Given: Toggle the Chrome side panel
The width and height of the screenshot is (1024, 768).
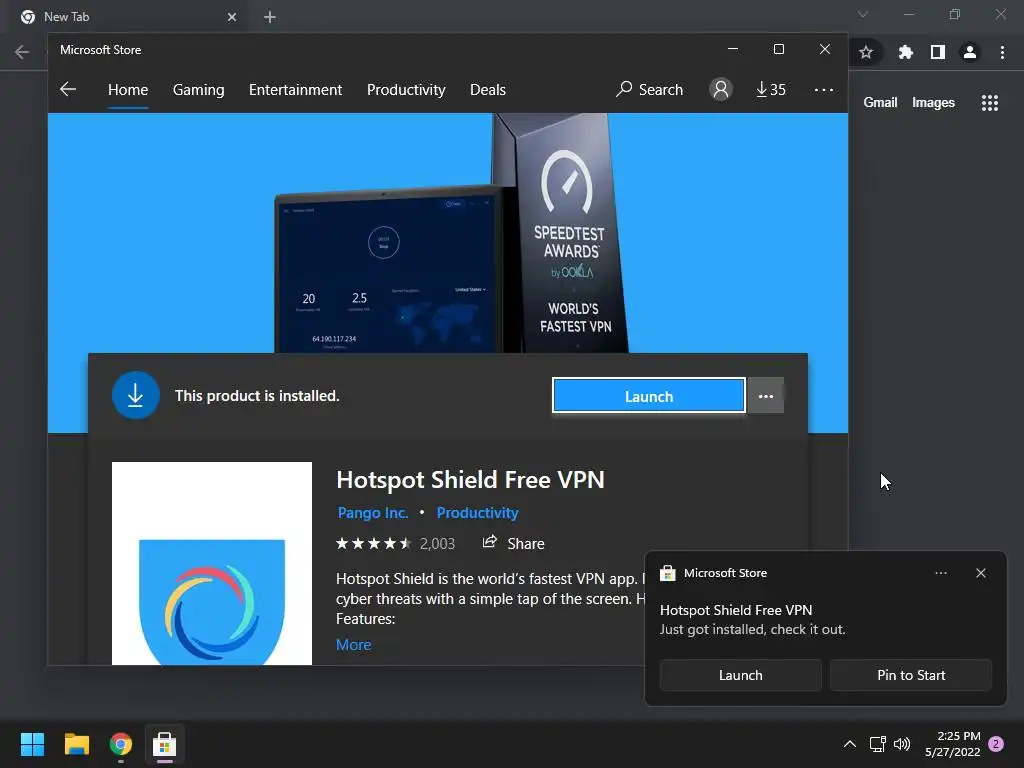Looking at the screenshot, I should (938, 52).
